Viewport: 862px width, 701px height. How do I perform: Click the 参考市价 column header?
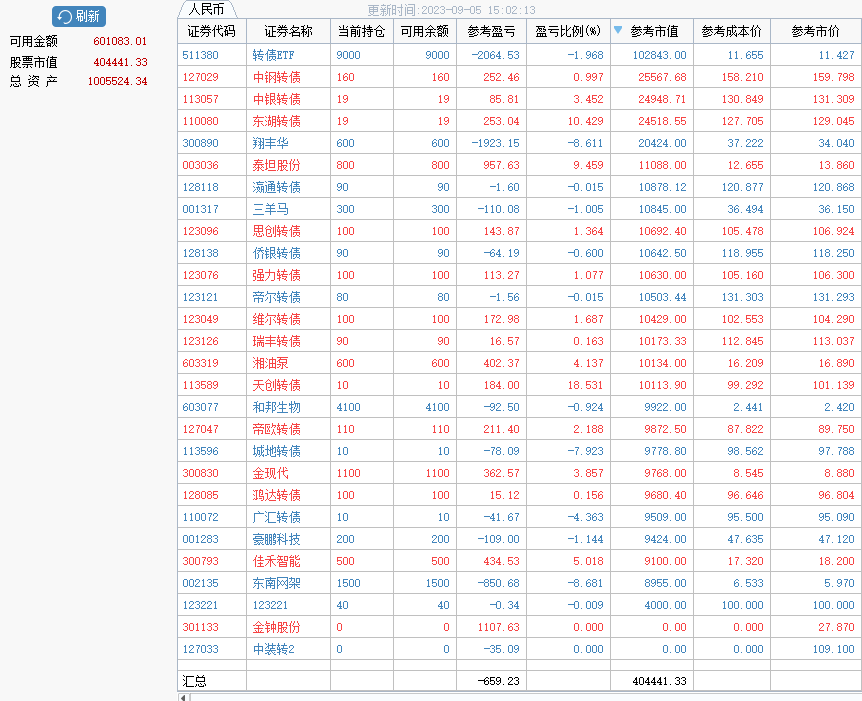[x=815, y=31]
